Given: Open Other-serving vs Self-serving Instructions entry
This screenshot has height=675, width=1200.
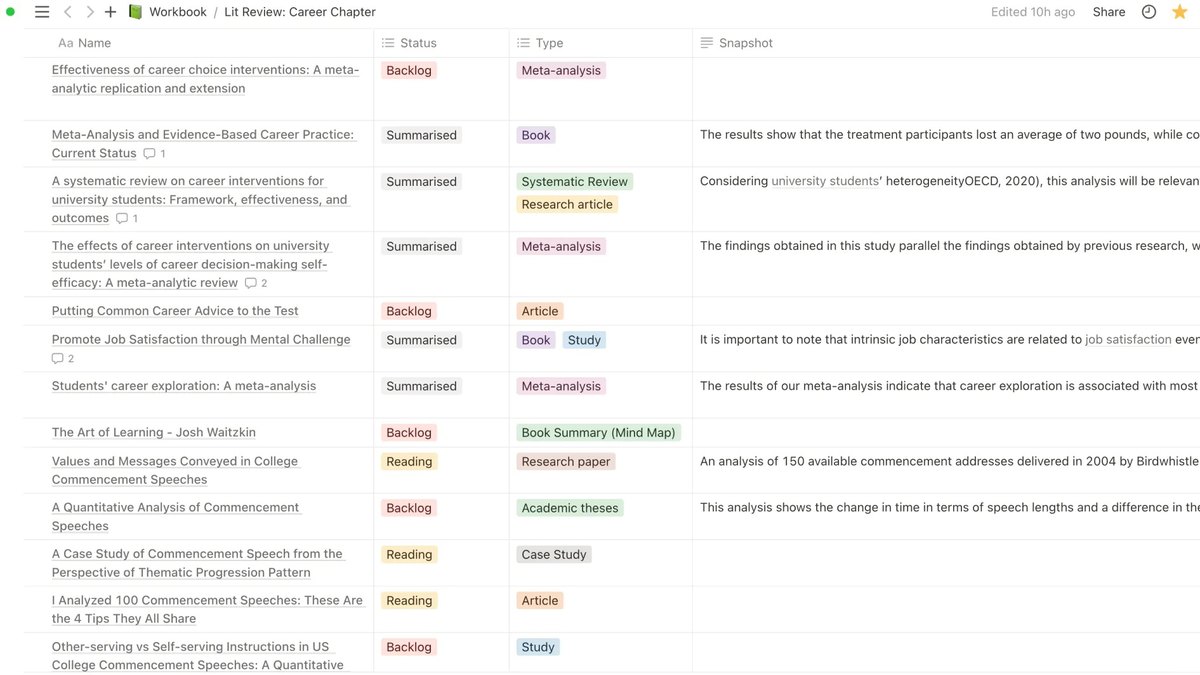Looking at the screenshot, I should (x=197, y=655).
